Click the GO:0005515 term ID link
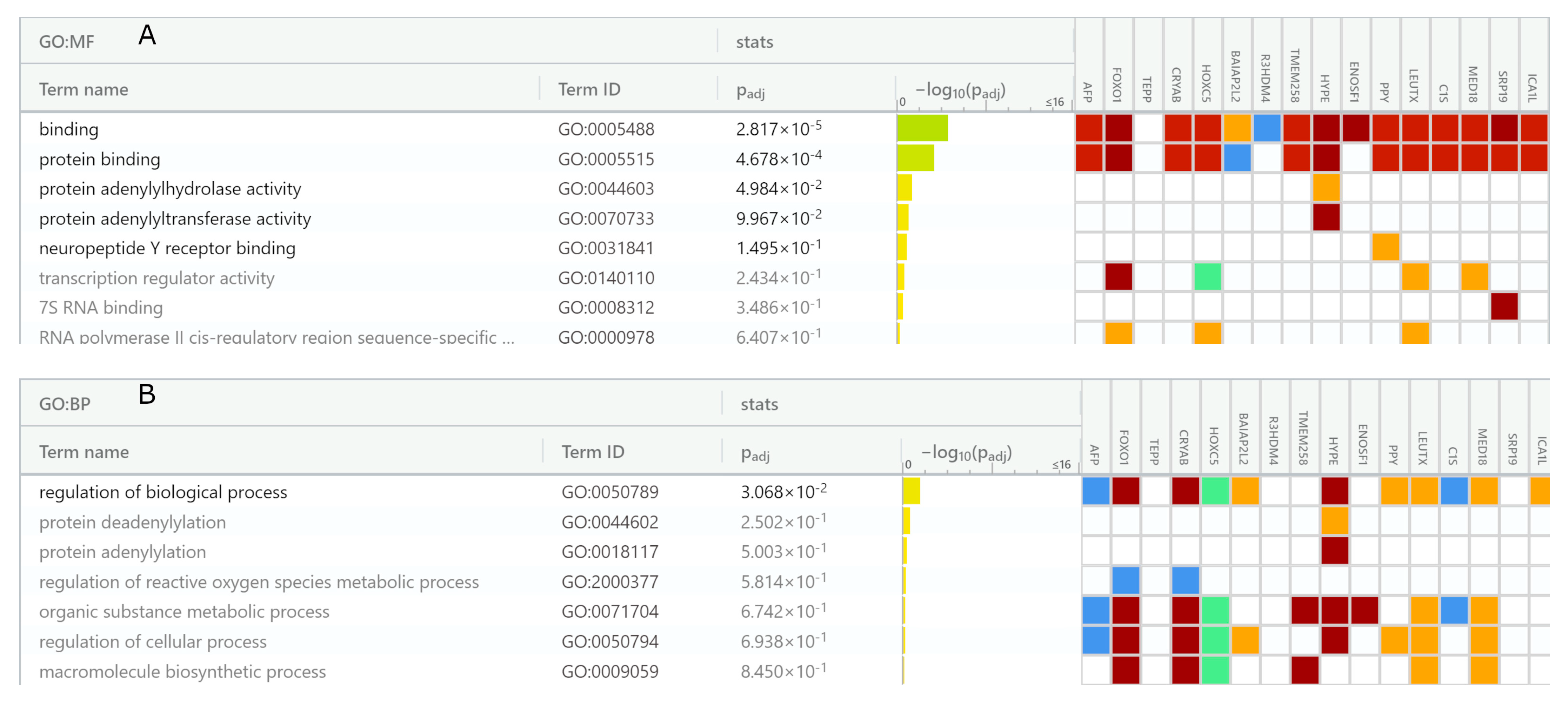The image size is (1568, 707). pyautogui.click(x=606, y=159)
